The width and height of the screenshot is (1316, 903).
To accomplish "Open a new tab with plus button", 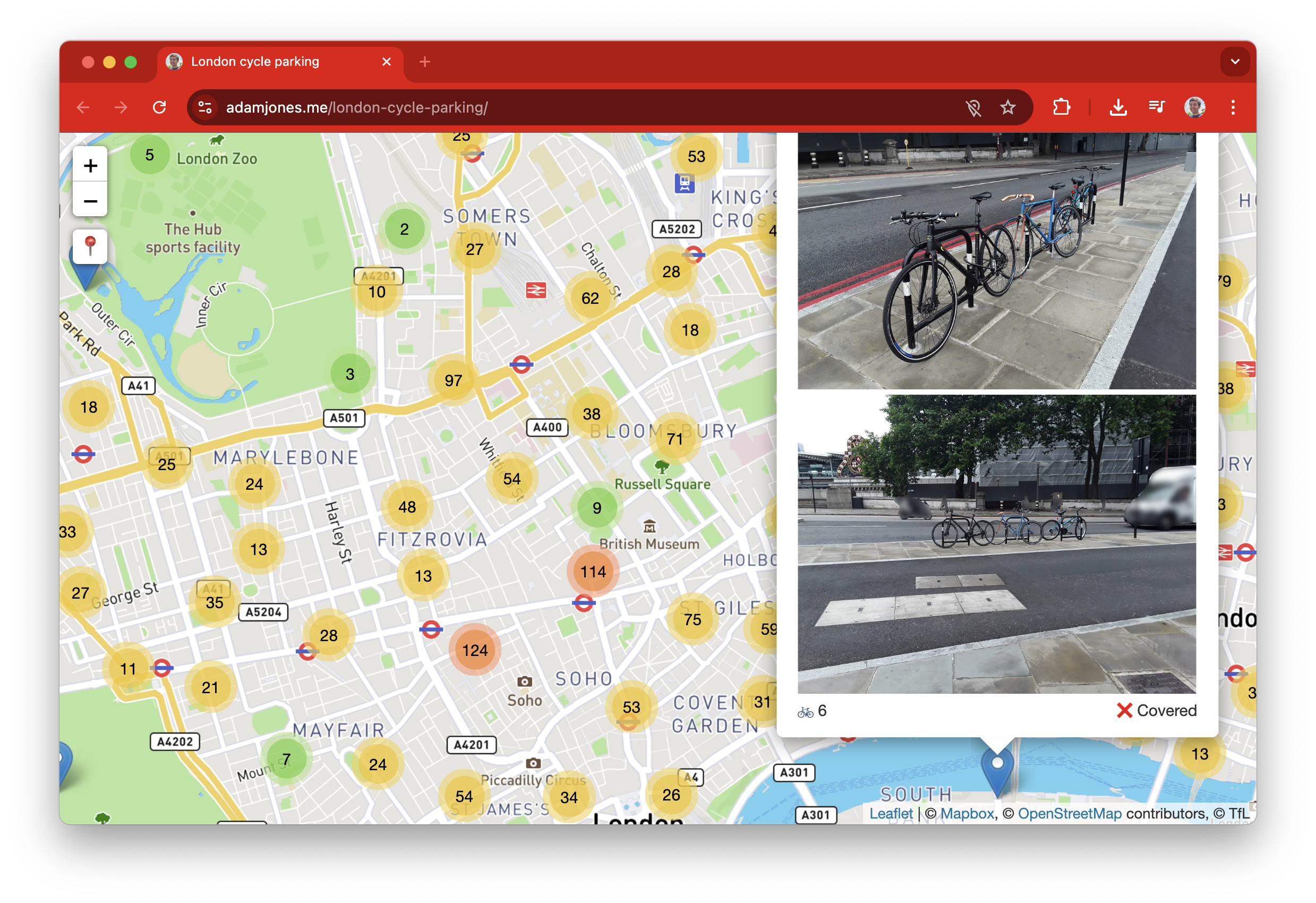I will [425, 61].
